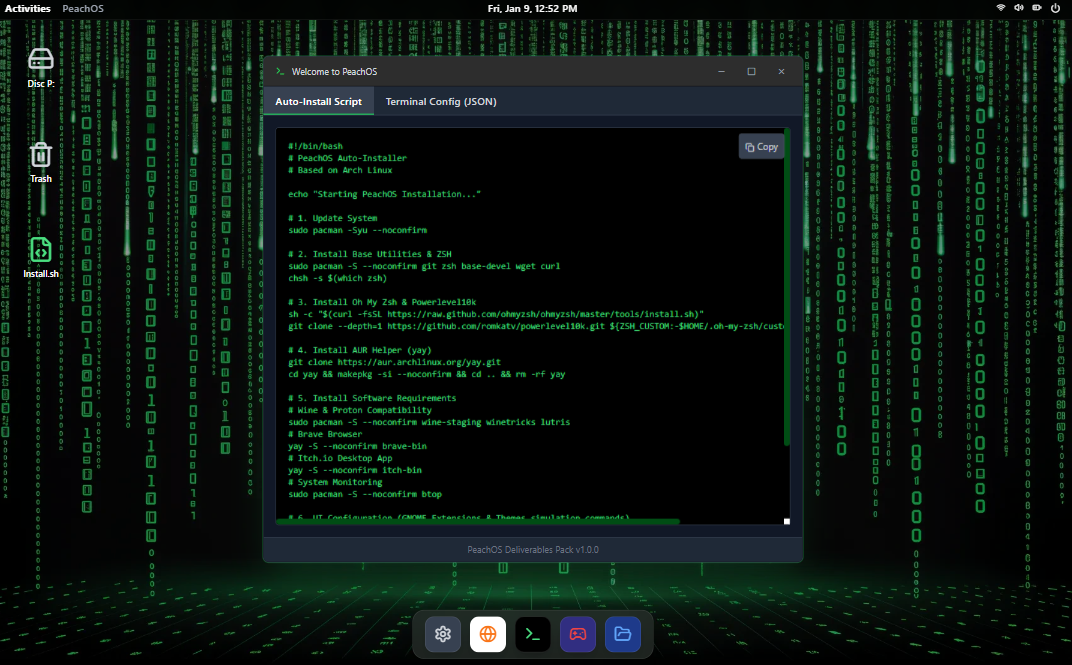The width and height of the screenshot is (1072, 665).
Task: Select the Install.sh file icon
Action: (40, 257)
